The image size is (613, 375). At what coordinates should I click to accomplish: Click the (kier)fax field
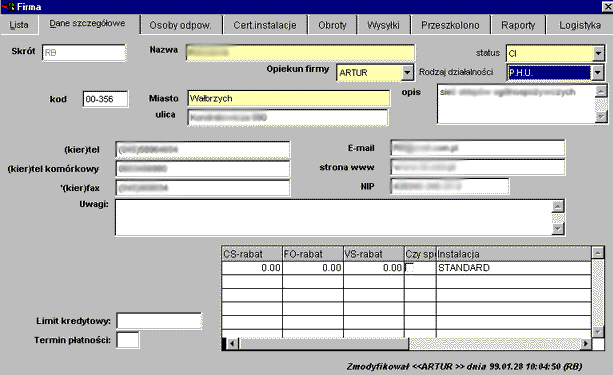(203, 188)
